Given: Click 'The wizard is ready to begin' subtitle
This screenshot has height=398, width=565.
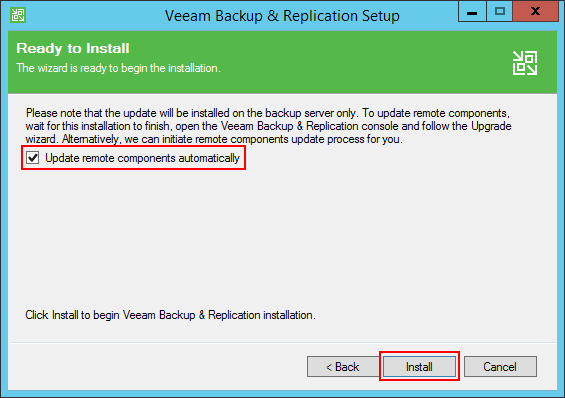Looking at the screenshot, I should [119, 68].
